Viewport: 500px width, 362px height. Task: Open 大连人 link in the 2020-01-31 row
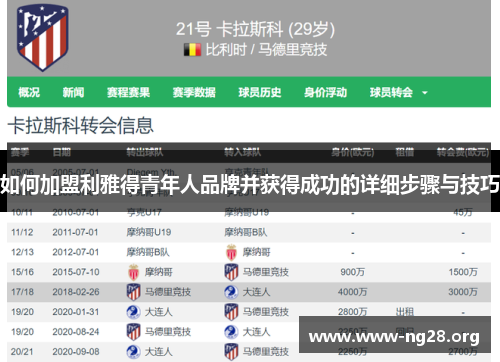point(158,312)
